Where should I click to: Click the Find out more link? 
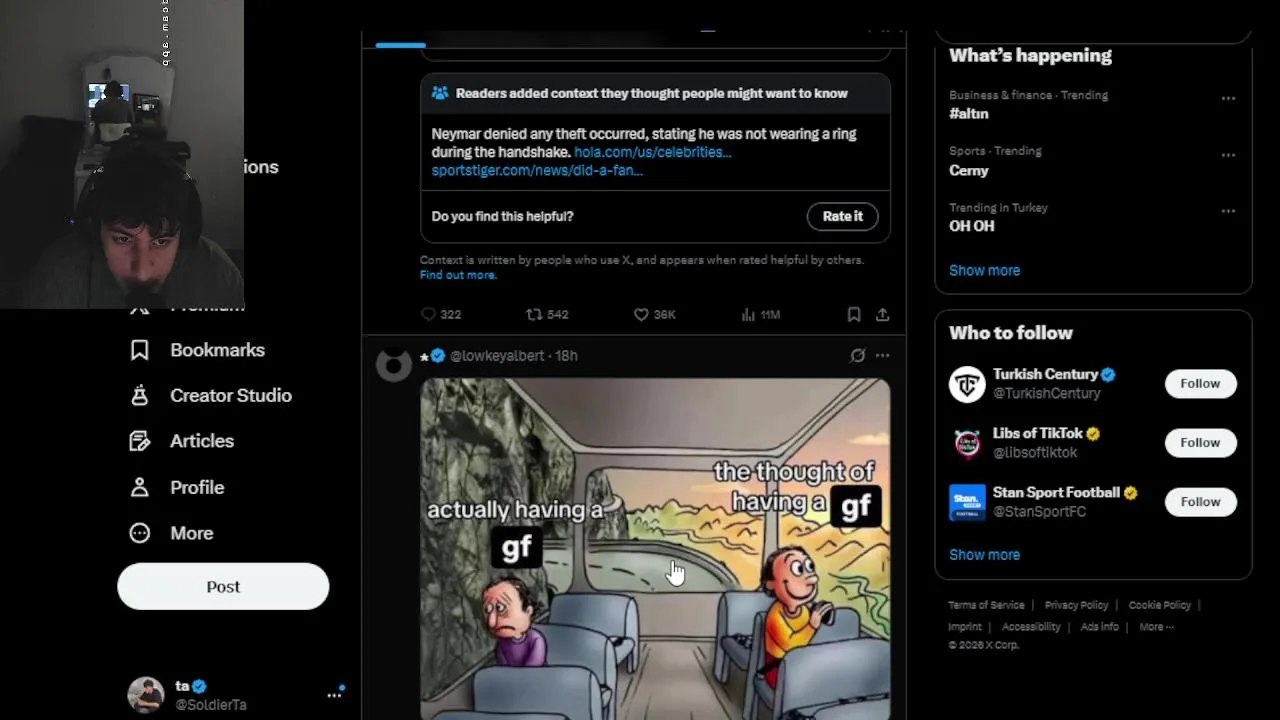coord(457,275)
